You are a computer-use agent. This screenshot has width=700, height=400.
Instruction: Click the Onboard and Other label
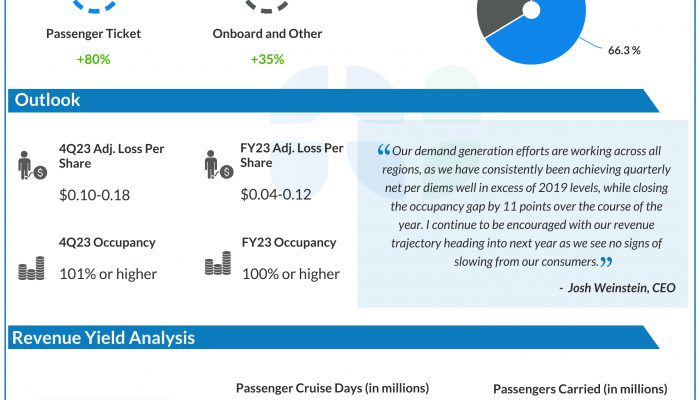[x=267, y=34]
